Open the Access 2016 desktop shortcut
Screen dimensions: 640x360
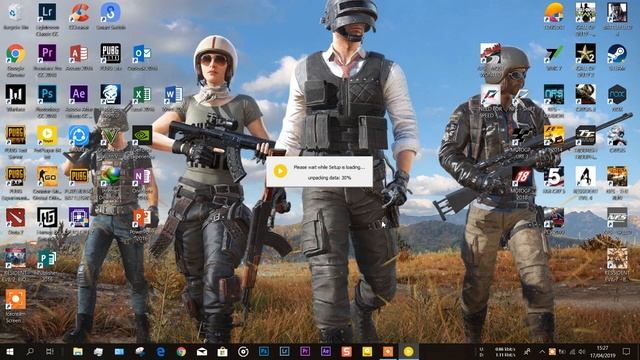pos(79,53)
